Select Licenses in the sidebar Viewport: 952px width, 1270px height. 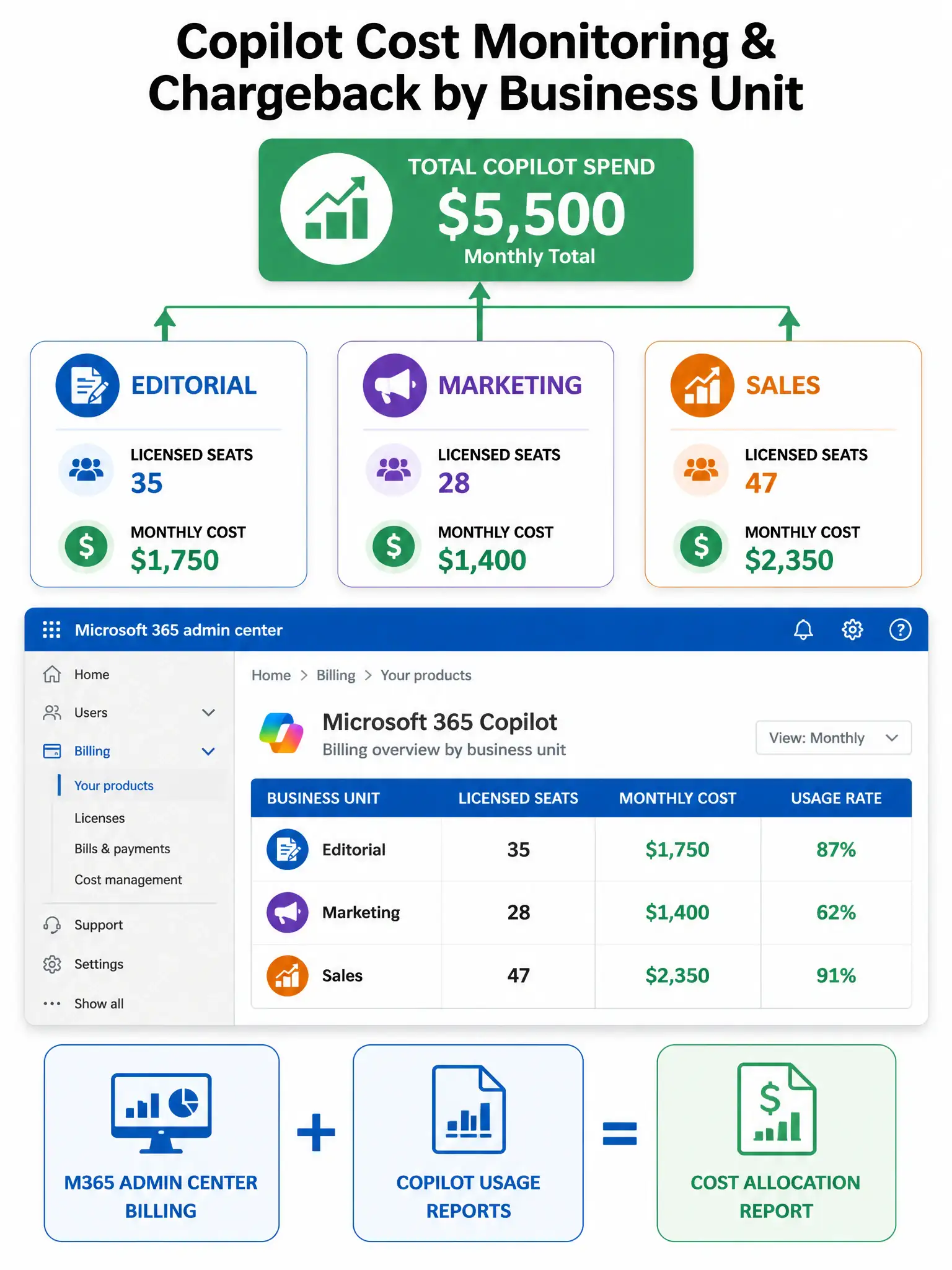[100, 818]
